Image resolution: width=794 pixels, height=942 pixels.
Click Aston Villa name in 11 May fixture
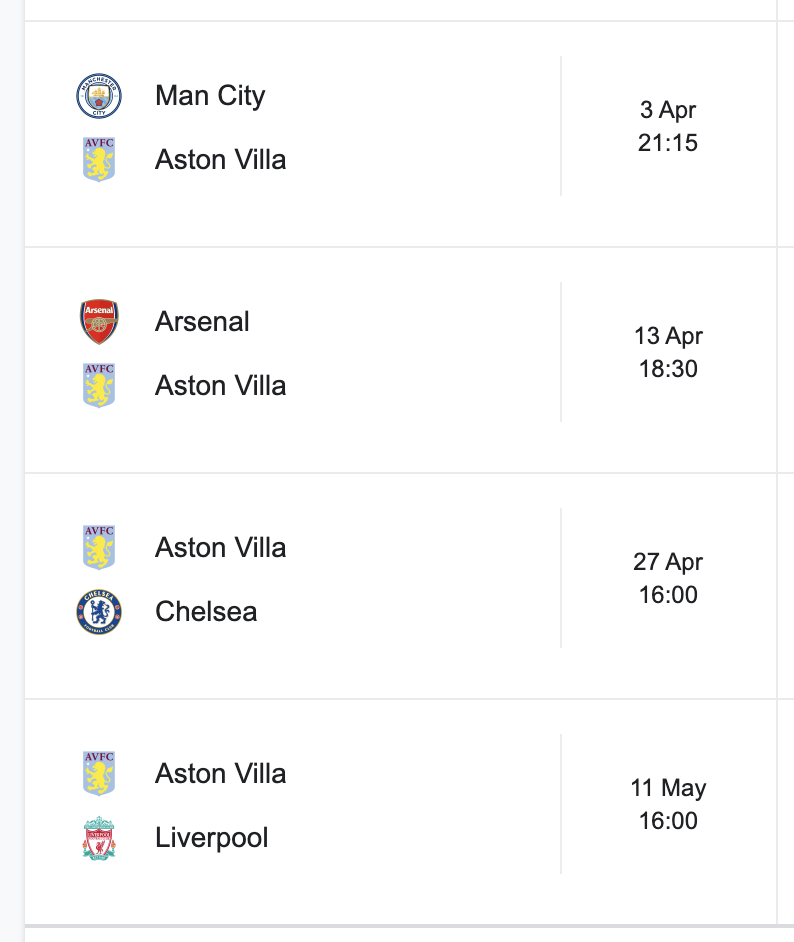click(220, 774)
